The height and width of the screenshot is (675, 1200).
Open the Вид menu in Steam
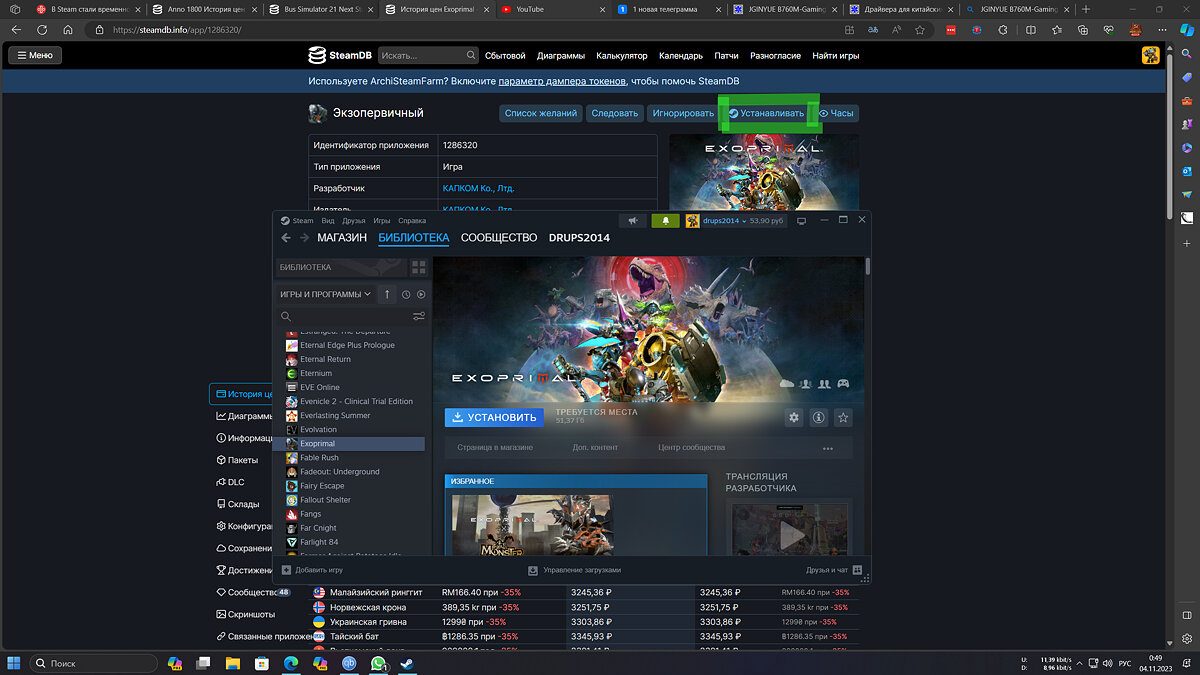coord(328,220)
